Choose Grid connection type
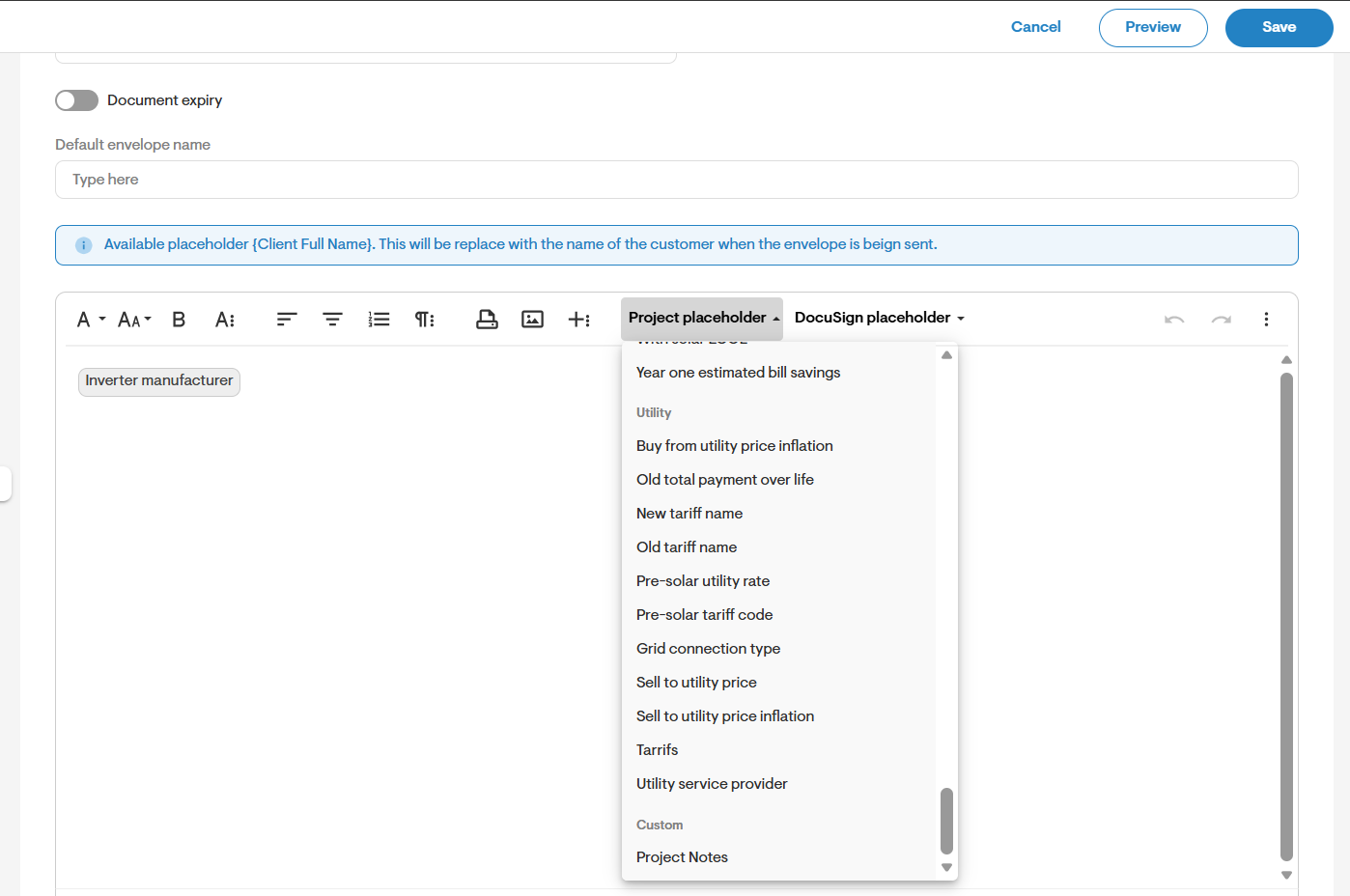The width and height of the screenshot is (1350, 896). [x=708, y=649]
